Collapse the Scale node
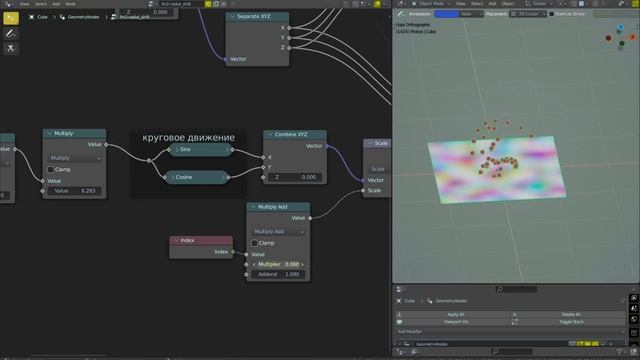This screenshot has height=360, width=640. tap(370, 143)
